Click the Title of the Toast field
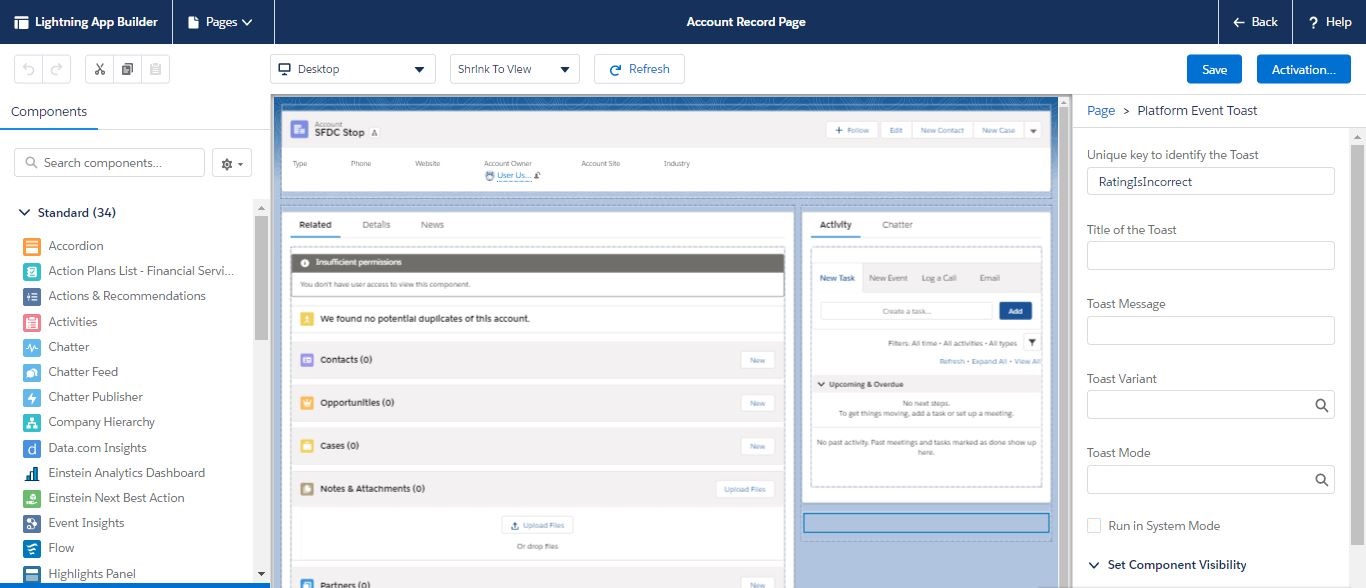Viewport: 1366px width, 588px height. [1210, 255]
